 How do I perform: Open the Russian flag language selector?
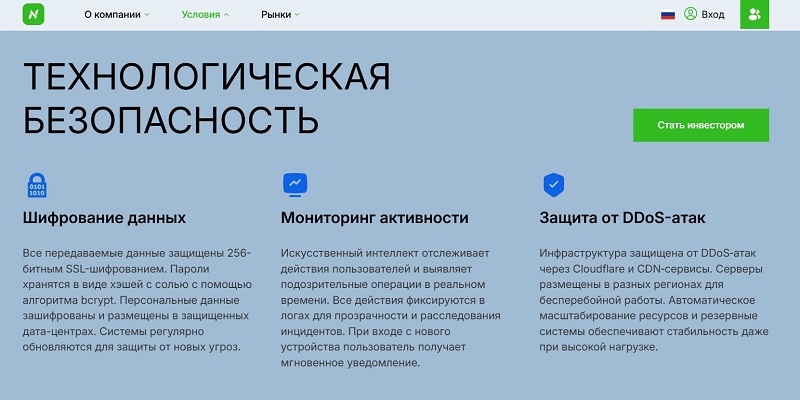tap(667, 15)
